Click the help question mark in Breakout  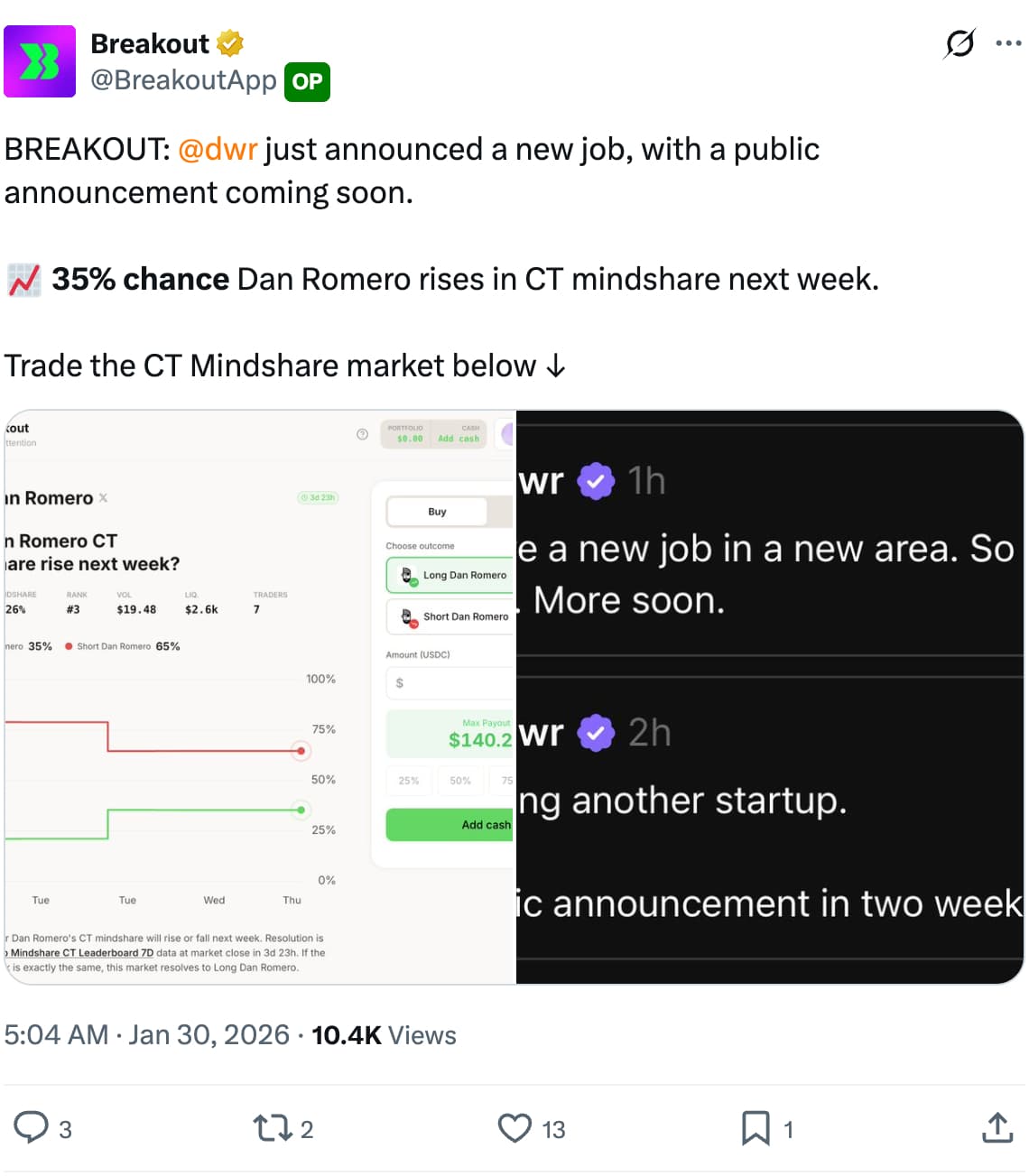[x=363, y=434]
